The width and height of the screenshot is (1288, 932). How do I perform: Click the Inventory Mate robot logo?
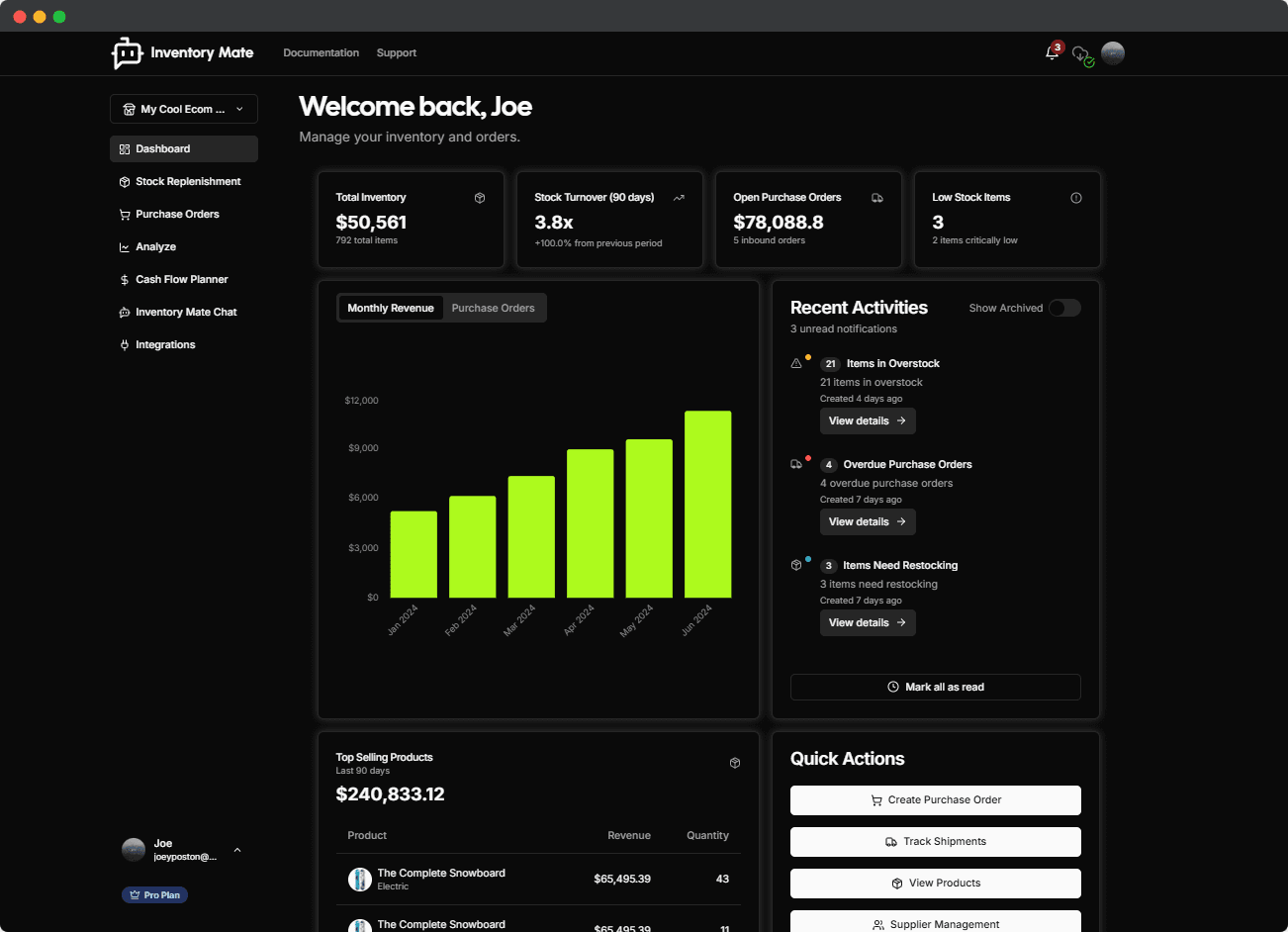[128, 53]
